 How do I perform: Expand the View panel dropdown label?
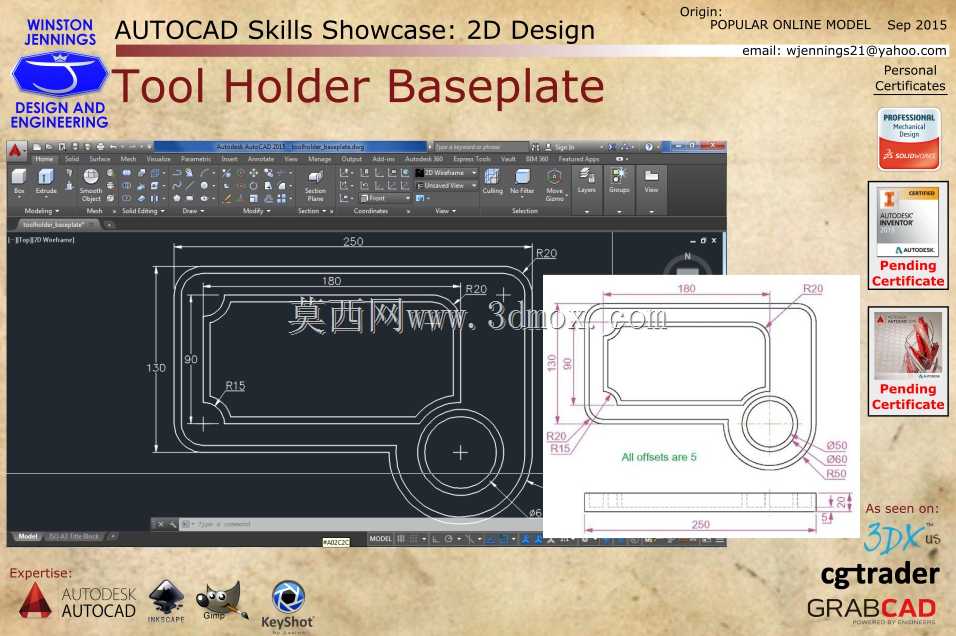446,211
